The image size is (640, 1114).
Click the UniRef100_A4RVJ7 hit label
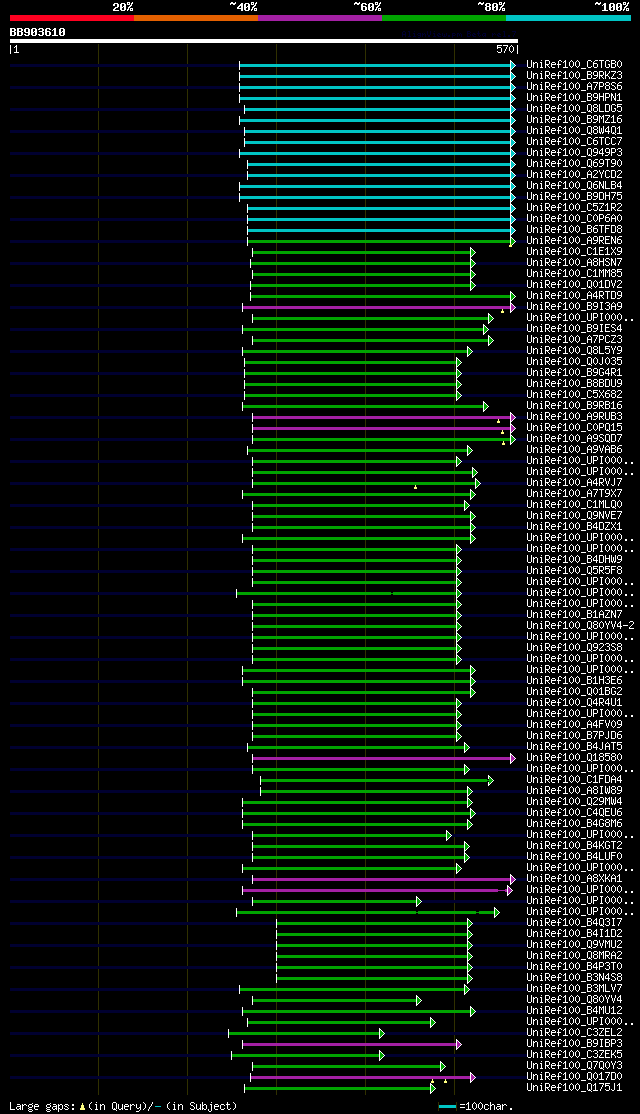tap(575, 483)
